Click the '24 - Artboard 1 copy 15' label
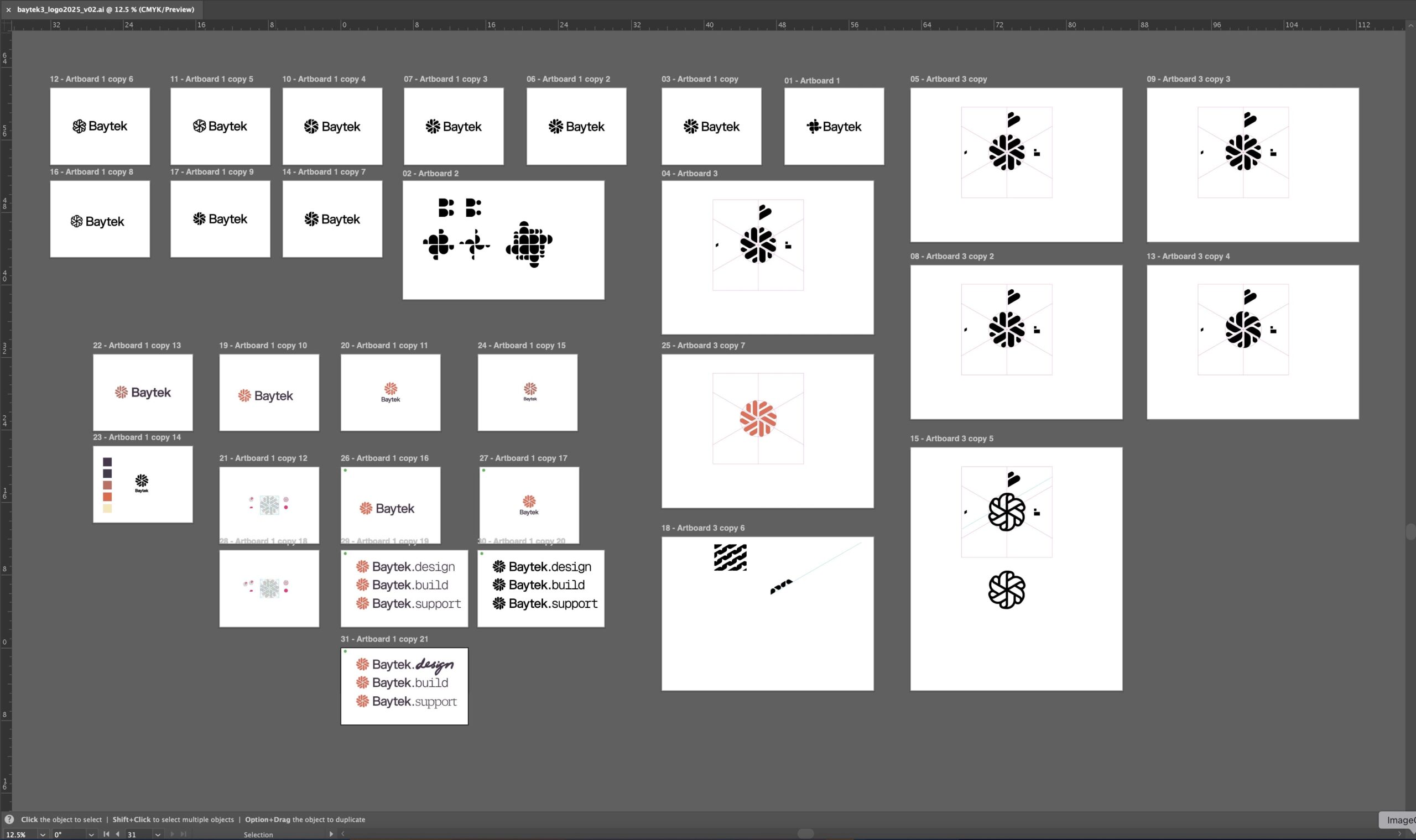 click(x=522, y=345)
